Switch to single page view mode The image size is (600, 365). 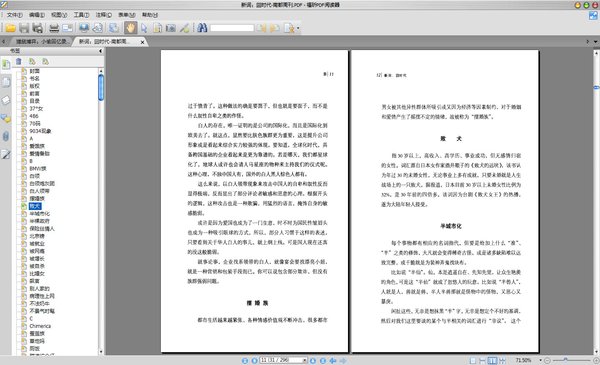[473, 360]
